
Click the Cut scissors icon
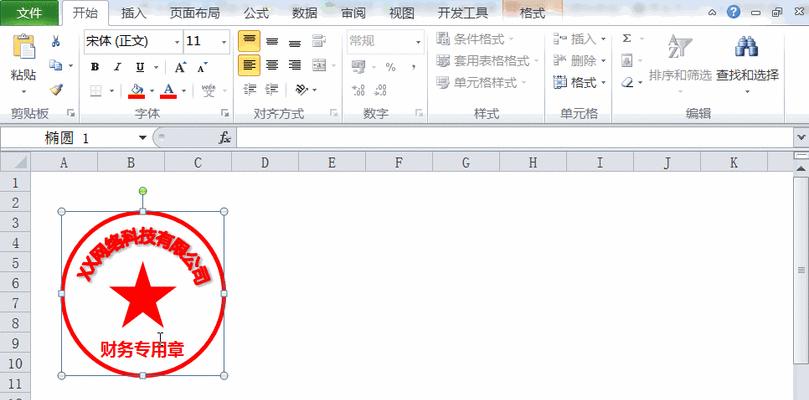pyautogui.click(x=56, y=42)
